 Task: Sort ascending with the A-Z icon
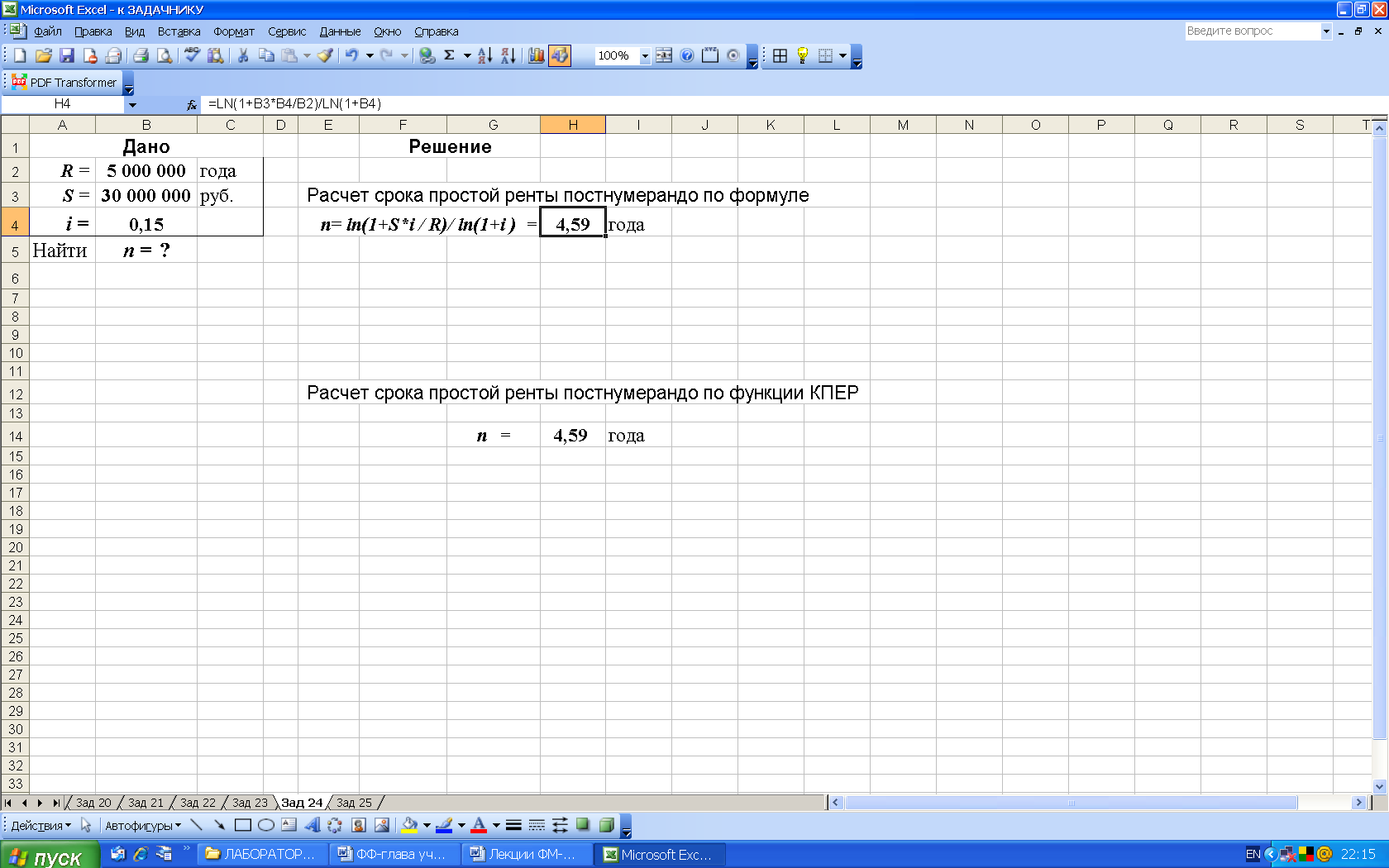pos(485,55)
